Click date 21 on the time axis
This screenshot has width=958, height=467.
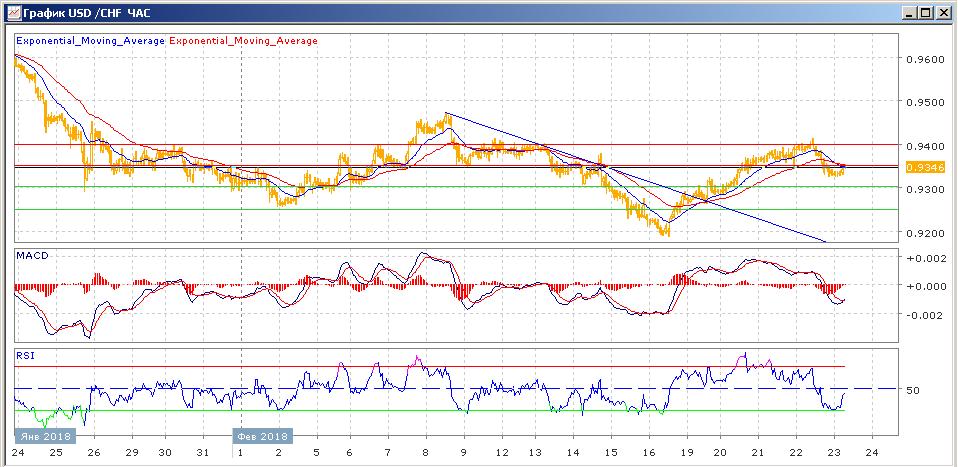click(x=758, y=453)
